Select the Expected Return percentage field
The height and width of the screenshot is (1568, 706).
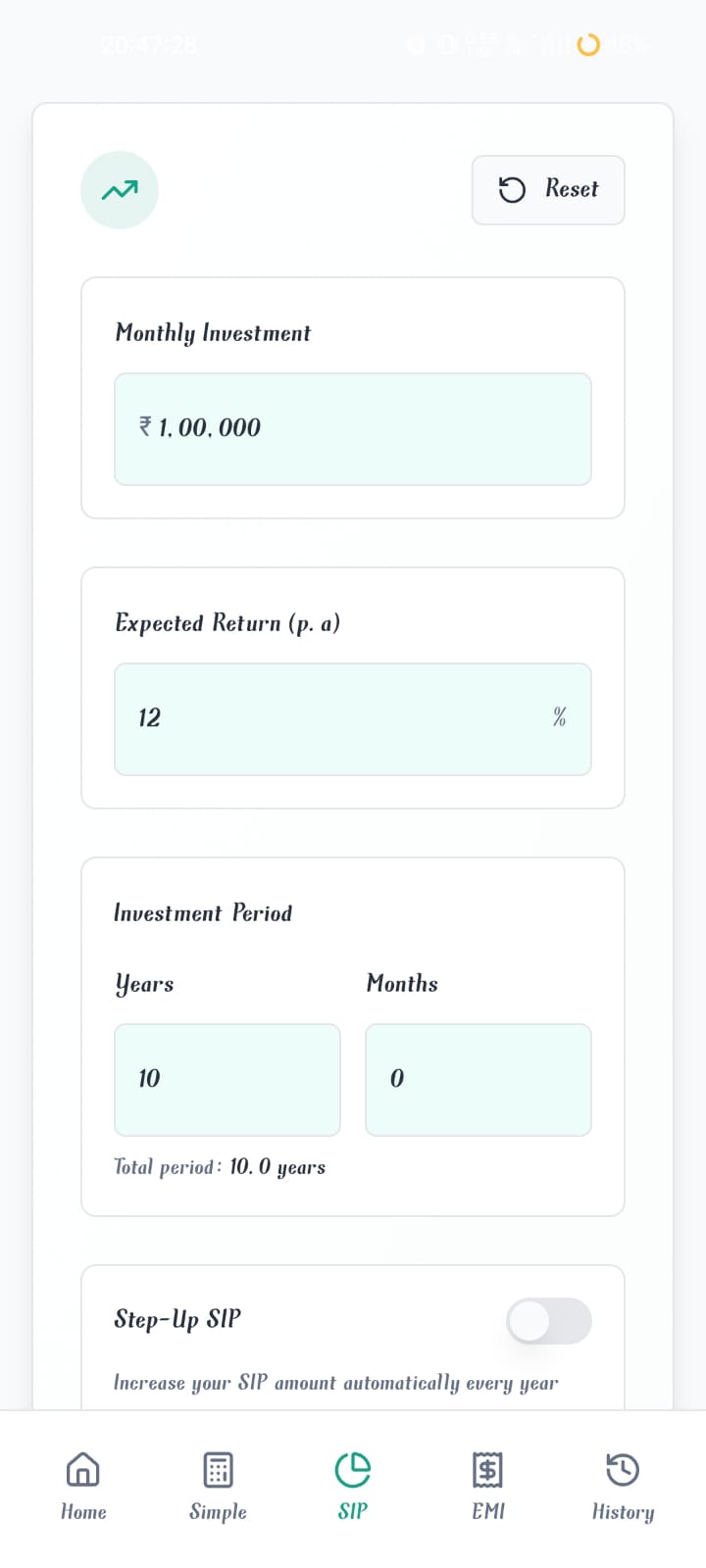(x=353, y=718)
